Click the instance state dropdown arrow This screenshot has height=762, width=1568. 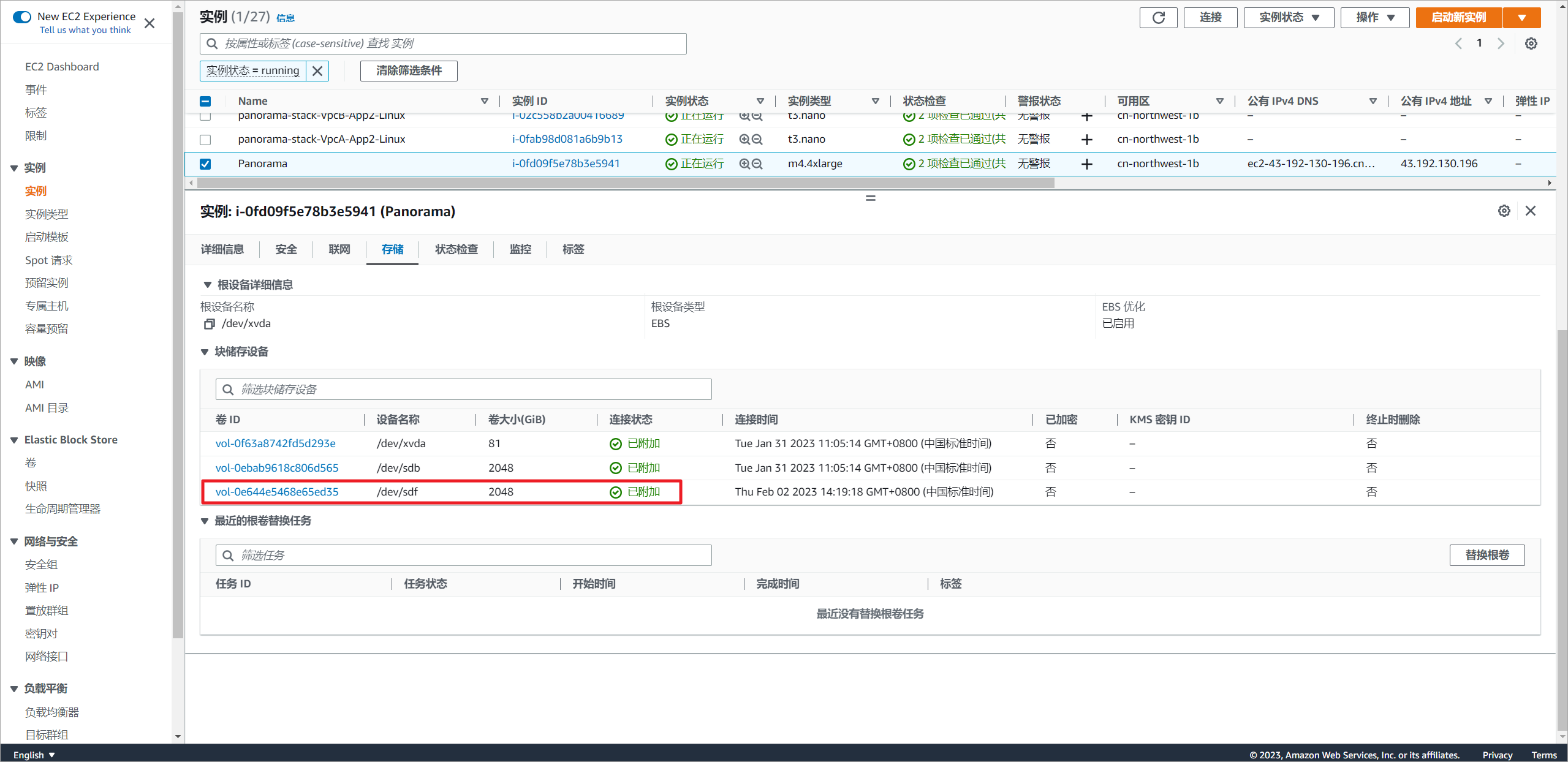pyautogui.click(x=1321, y=17)
